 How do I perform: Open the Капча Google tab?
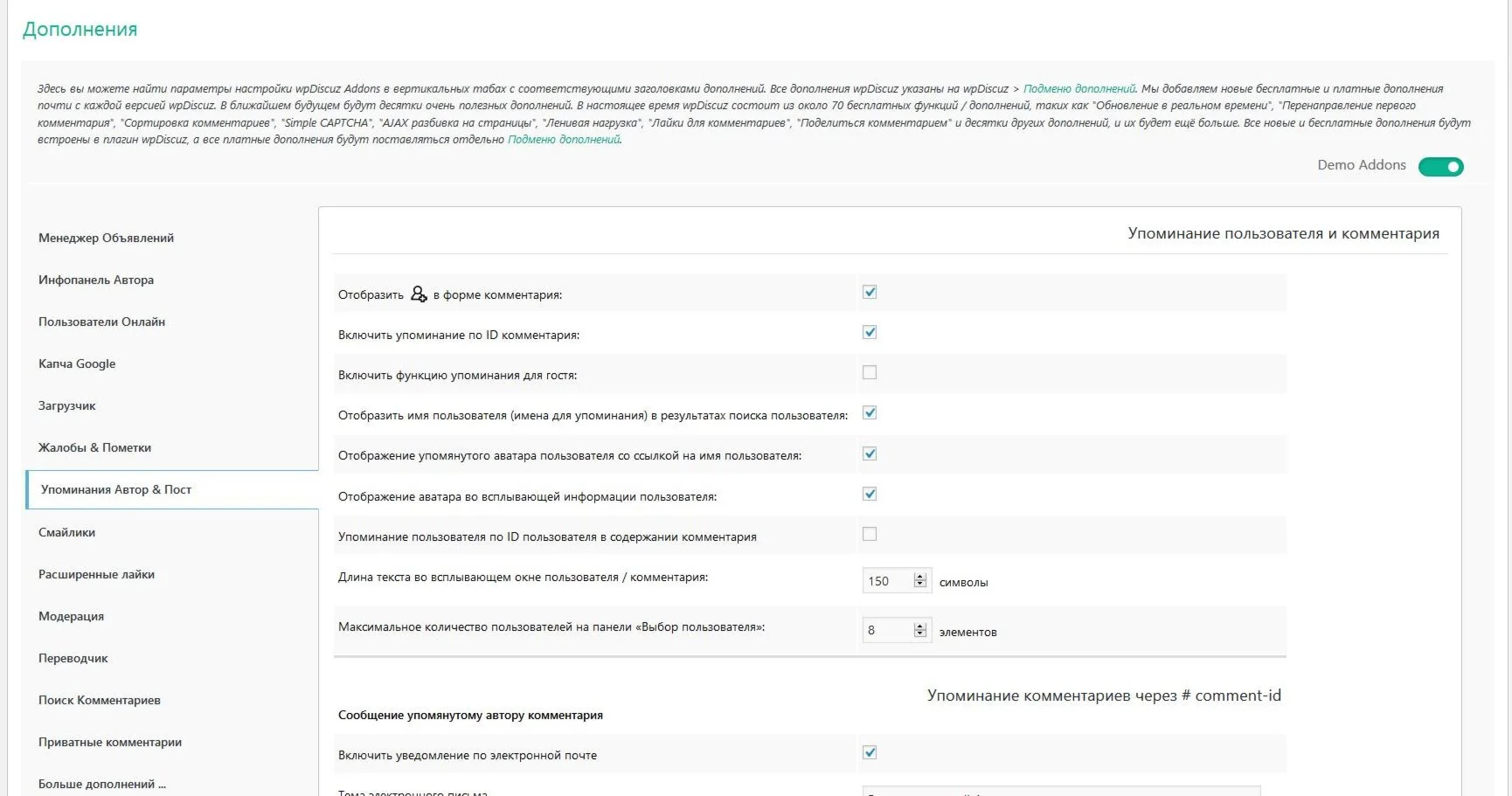[77, 363]
